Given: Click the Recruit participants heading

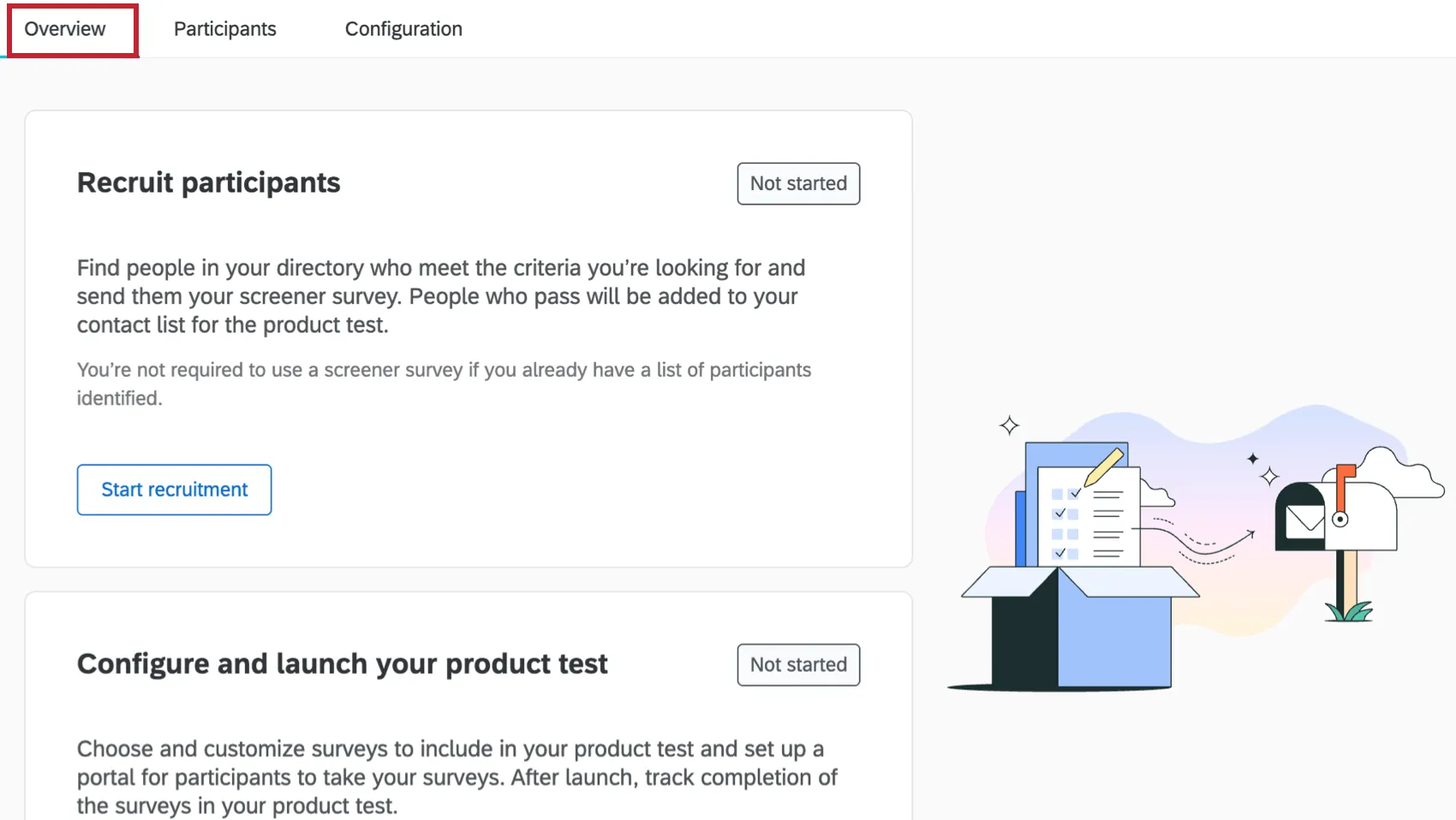Looking at the screenshot, I should point(208,181).
